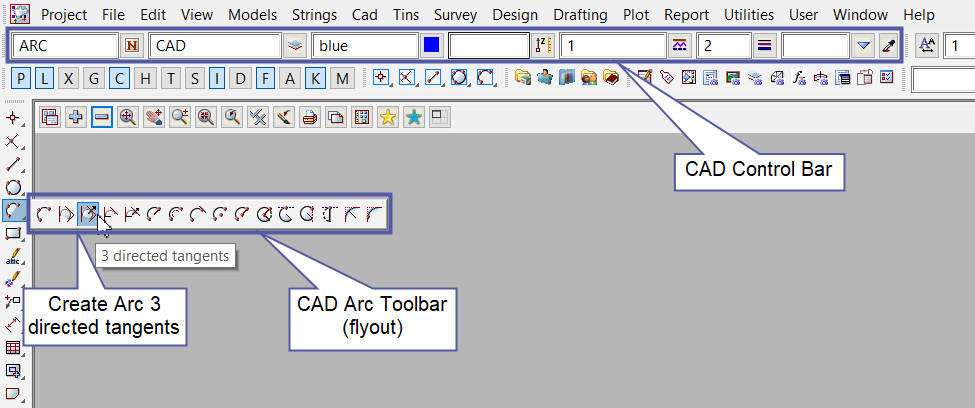Click the pan hand icon in view toolbar
The height and width of the screenshot is (408, 975).
[x=154, y=116]
